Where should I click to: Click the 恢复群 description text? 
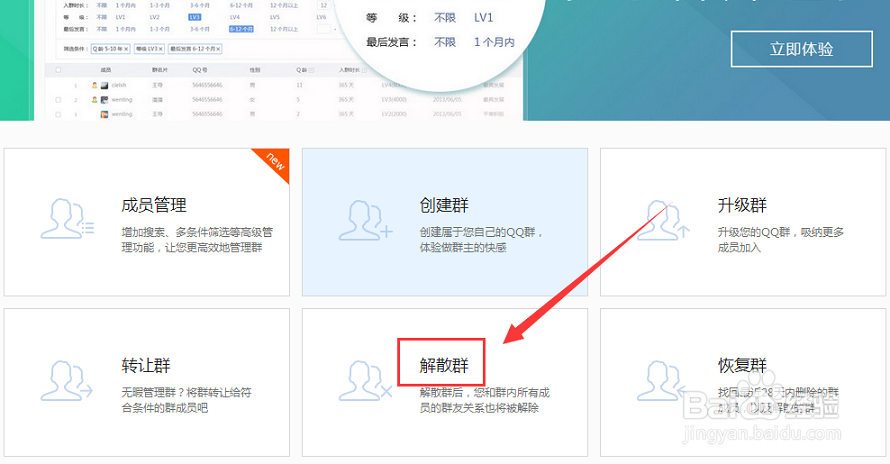[778, 400]
